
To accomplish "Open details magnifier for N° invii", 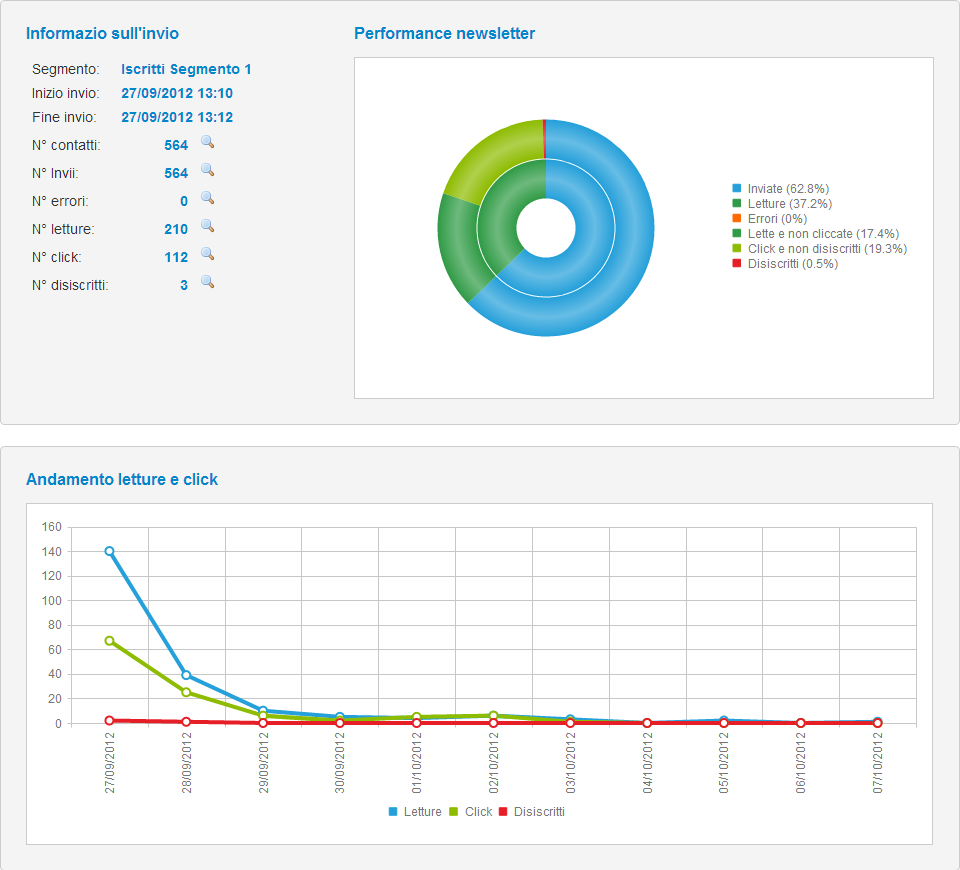I will (x=208, y=170).
